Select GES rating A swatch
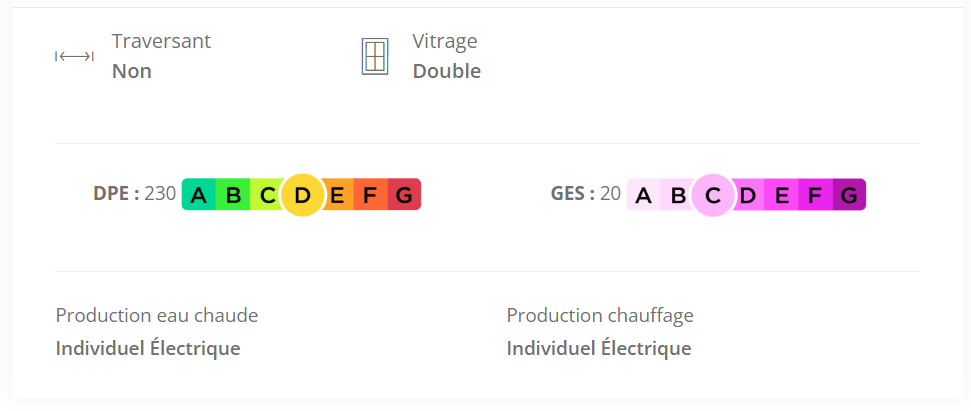This screenshot has height=411, width=971. 643,195
